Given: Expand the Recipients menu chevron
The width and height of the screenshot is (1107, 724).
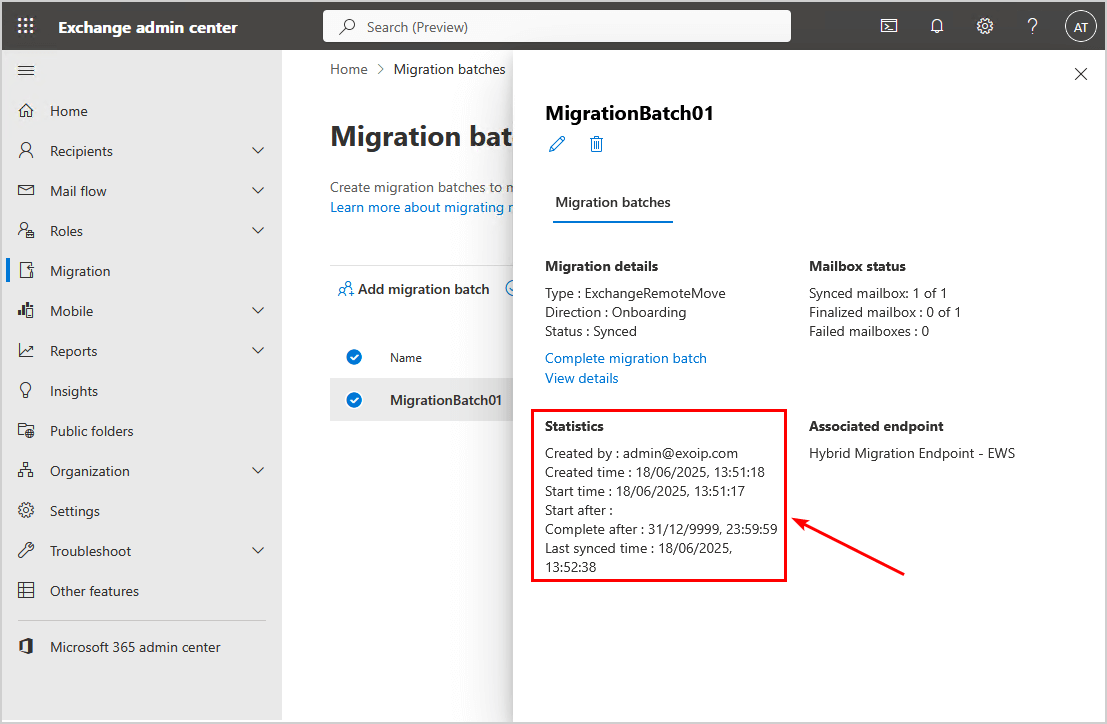Looking at the screenshot, I should click(258, 151).
